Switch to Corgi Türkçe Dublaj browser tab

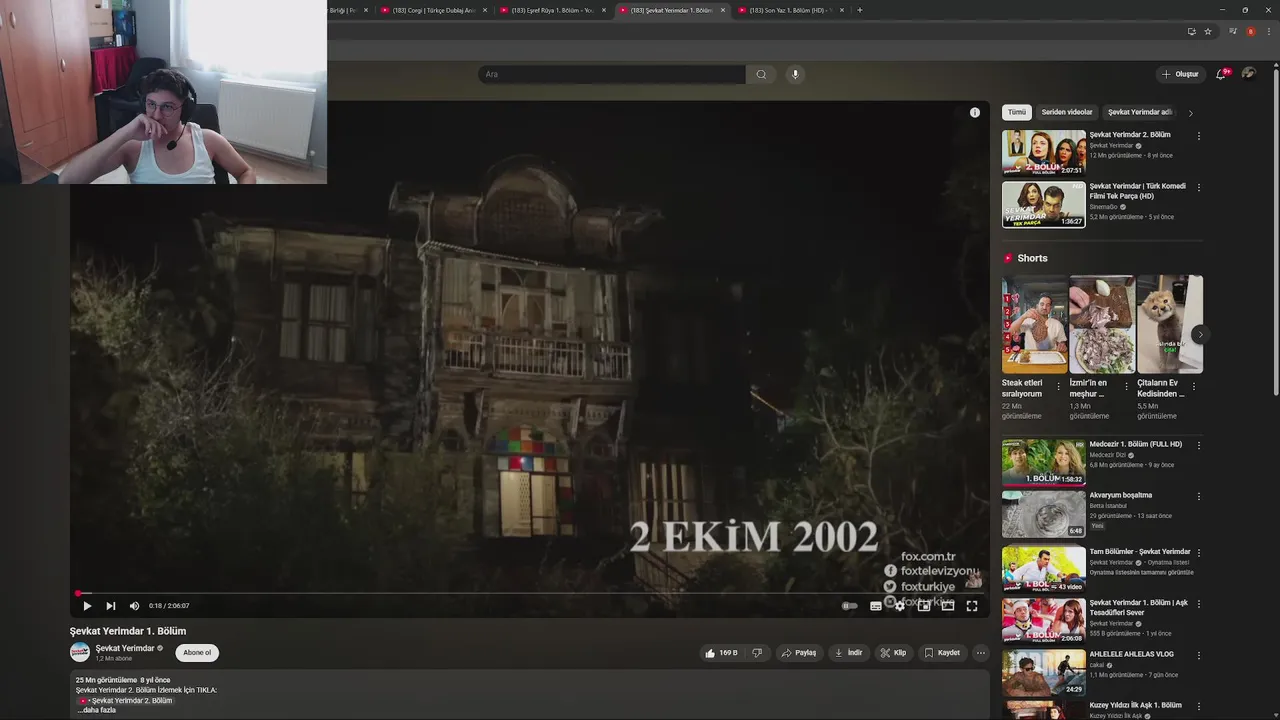[434, 10]
